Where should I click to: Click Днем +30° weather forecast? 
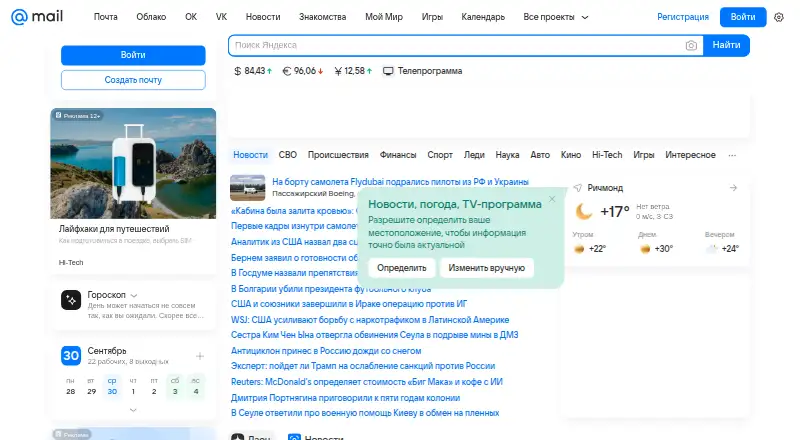point(656,243)
